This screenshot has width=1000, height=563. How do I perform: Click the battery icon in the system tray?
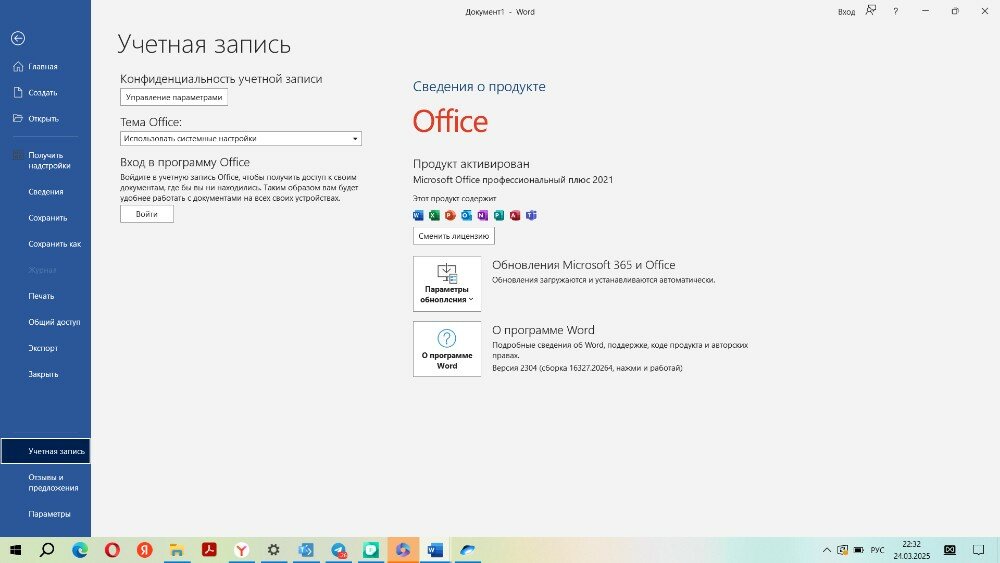(x=858, y=550)
